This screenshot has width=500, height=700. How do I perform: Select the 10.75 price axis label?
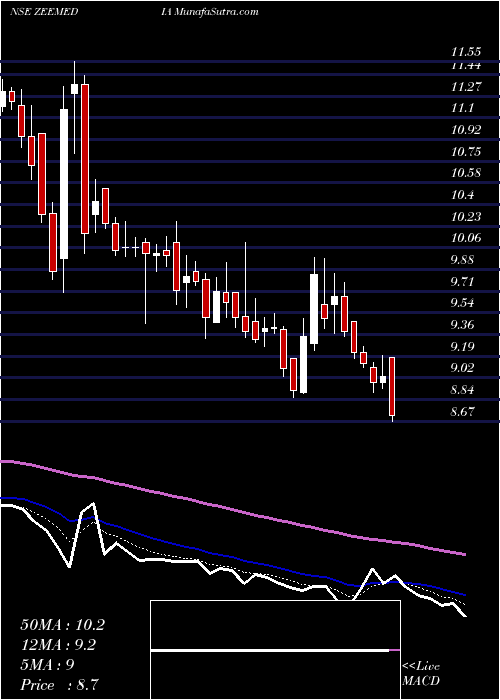click(466, 152)
